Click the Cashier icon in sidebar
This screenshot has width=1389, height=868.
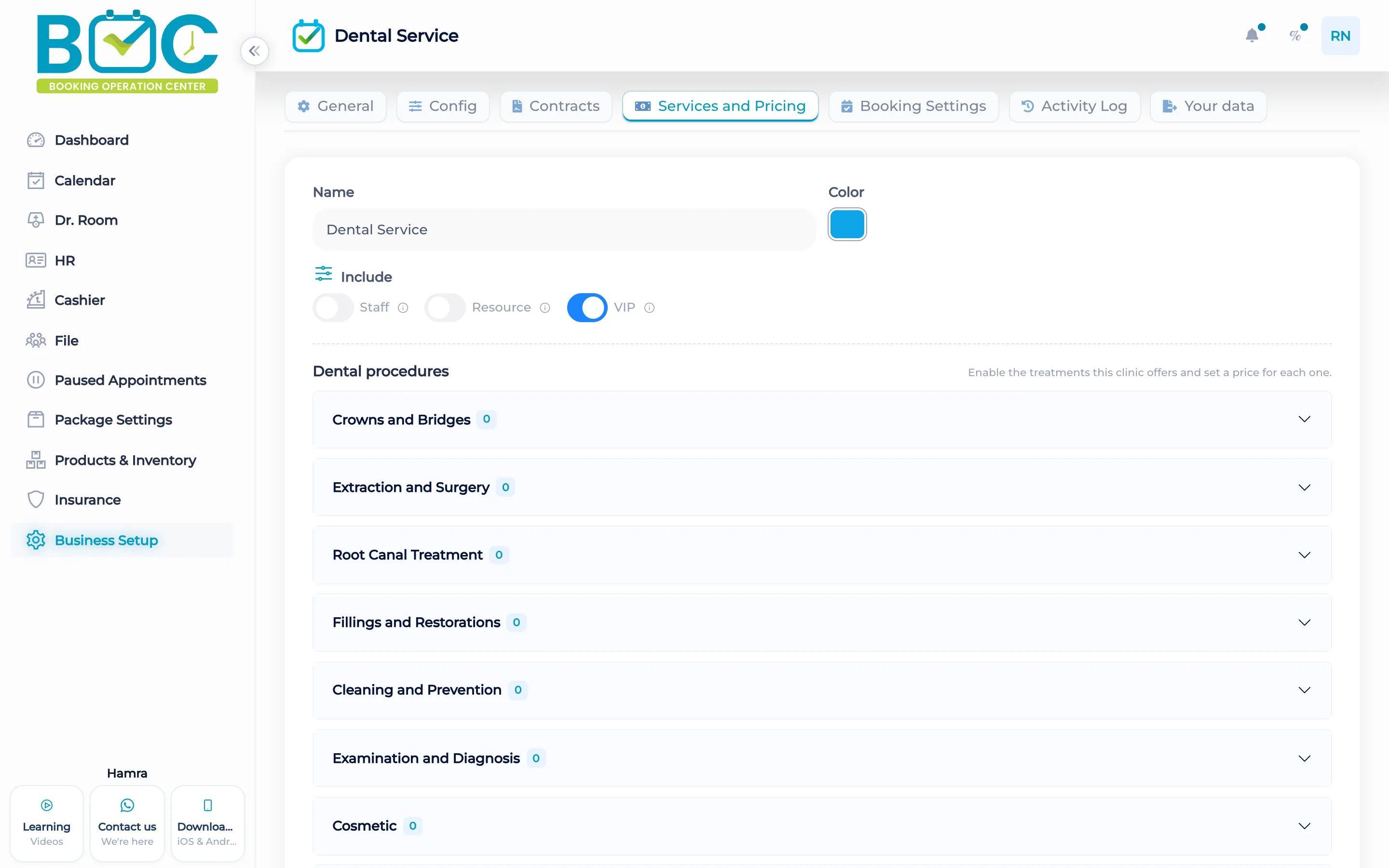(x=36, y=299)
